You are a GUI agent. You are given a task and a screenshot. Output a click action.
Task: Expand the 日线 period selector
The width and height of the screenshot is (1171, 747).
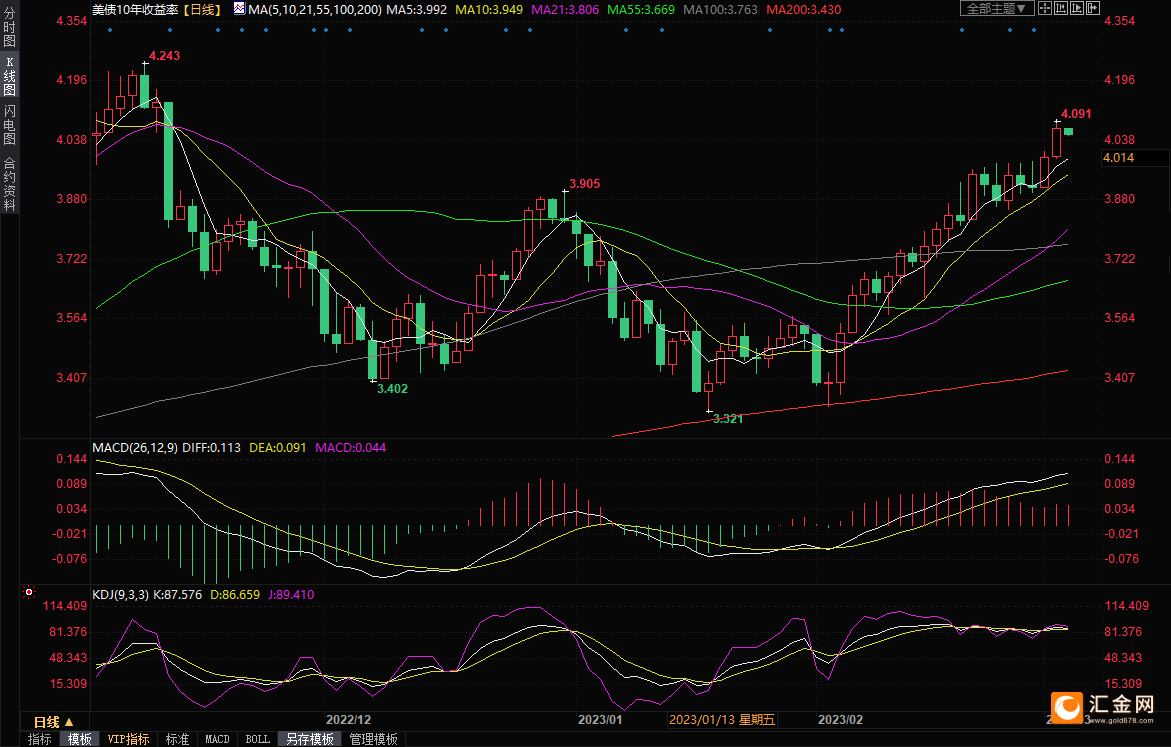pos(54,722)
